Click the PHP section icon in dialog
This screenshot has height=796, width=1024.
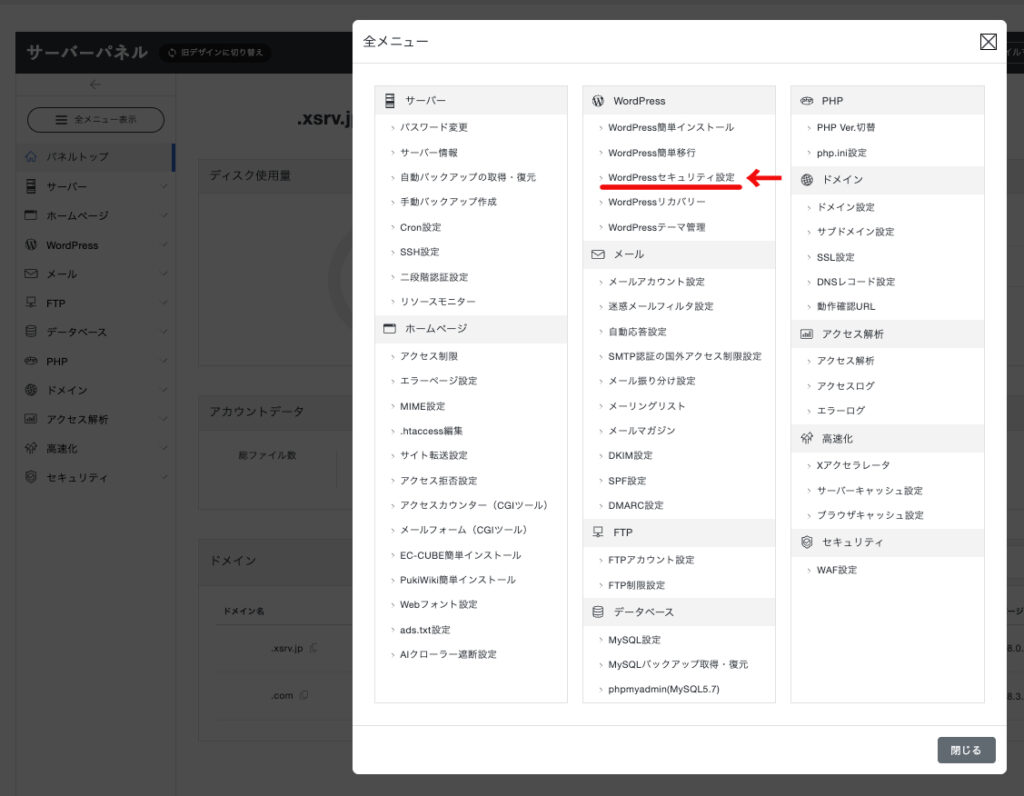coord(807,101)
